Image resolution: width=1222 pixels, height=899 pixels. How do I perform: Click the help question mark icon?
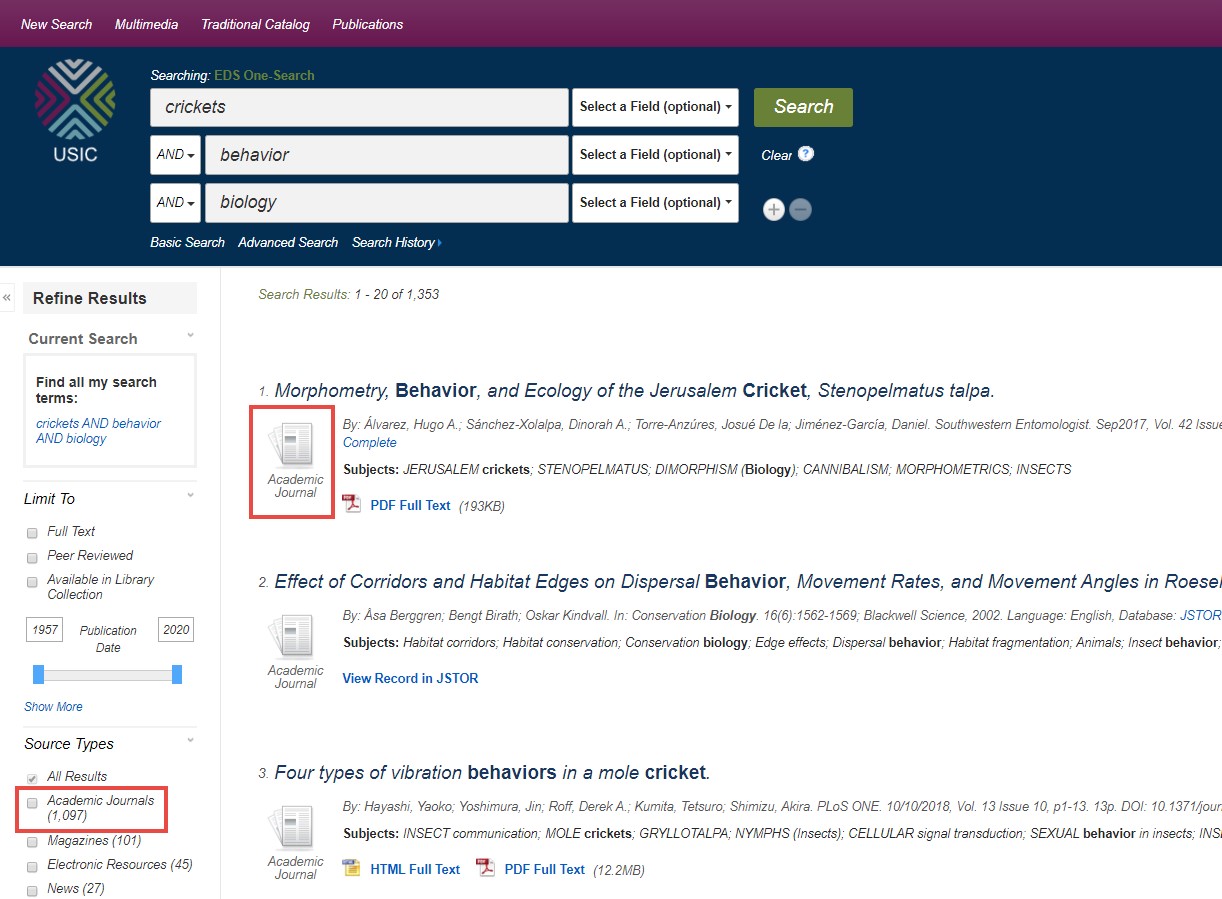(806, 154)
